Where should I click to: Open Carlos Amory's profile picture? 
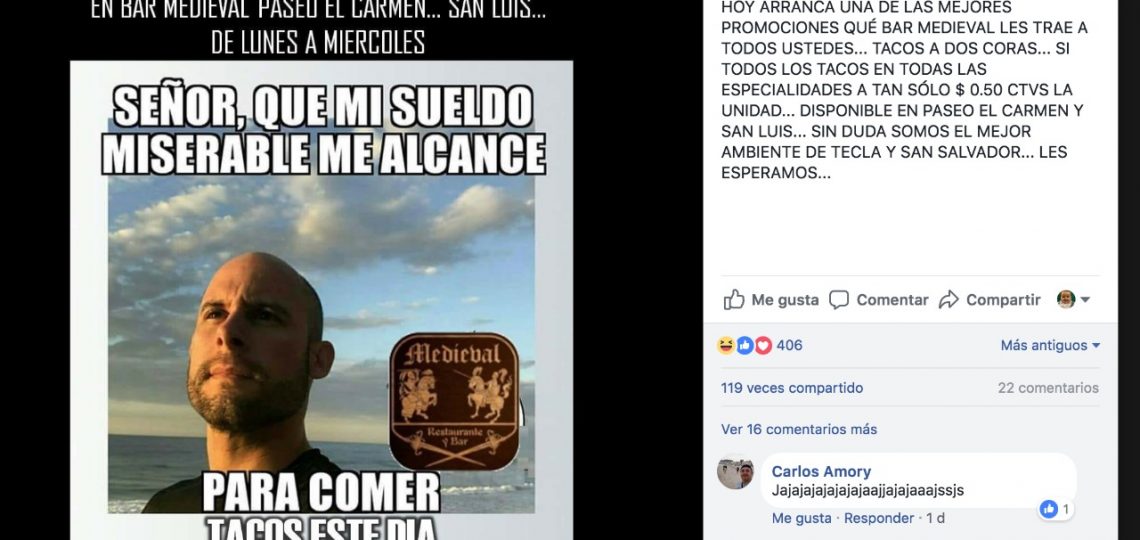pyautogui.click(x=735, y=473)
